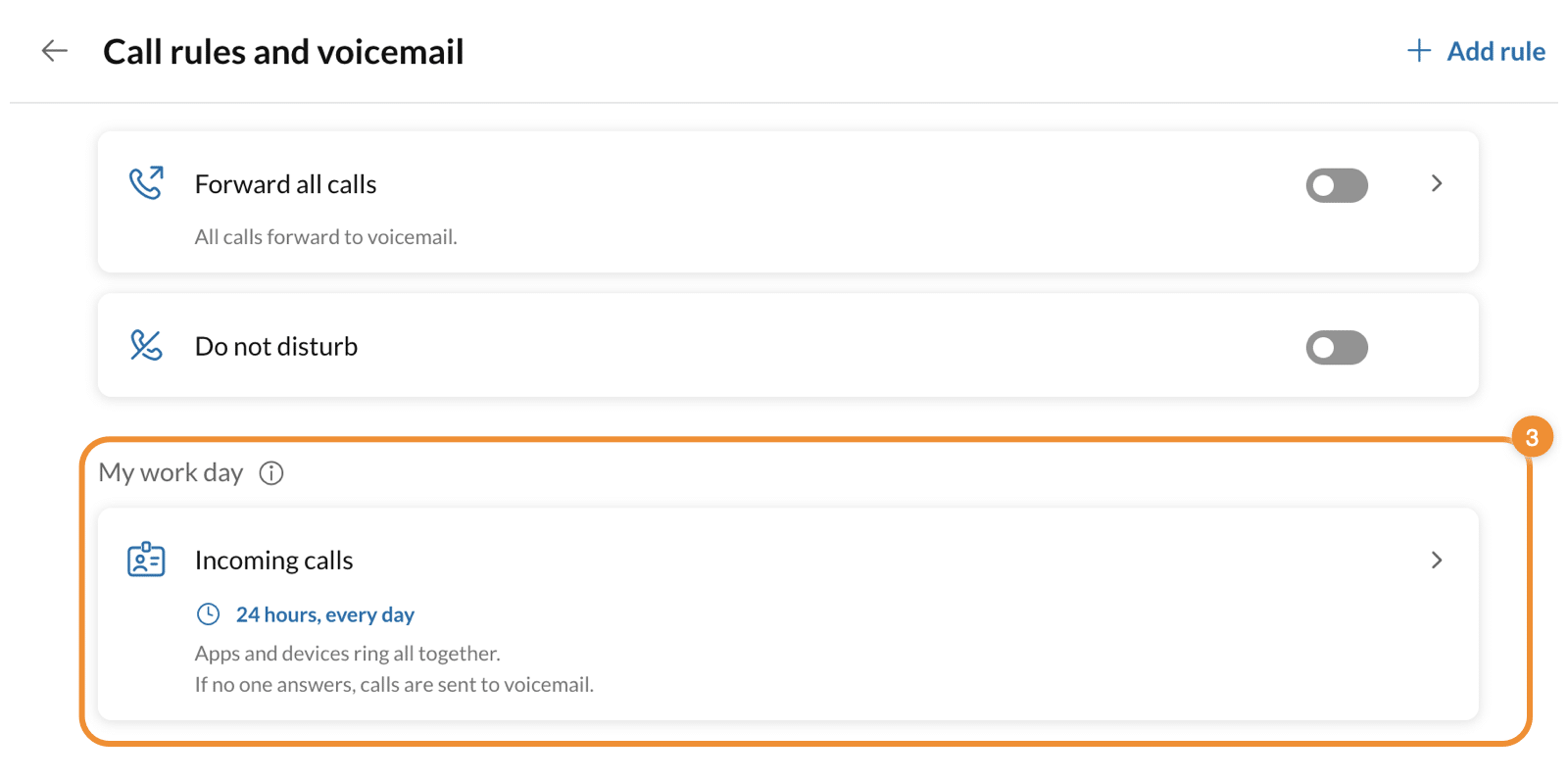Click the plus icon beside Add rule
The height and width of the screenshot is (782, 1568).
[x=1418, y=51]
